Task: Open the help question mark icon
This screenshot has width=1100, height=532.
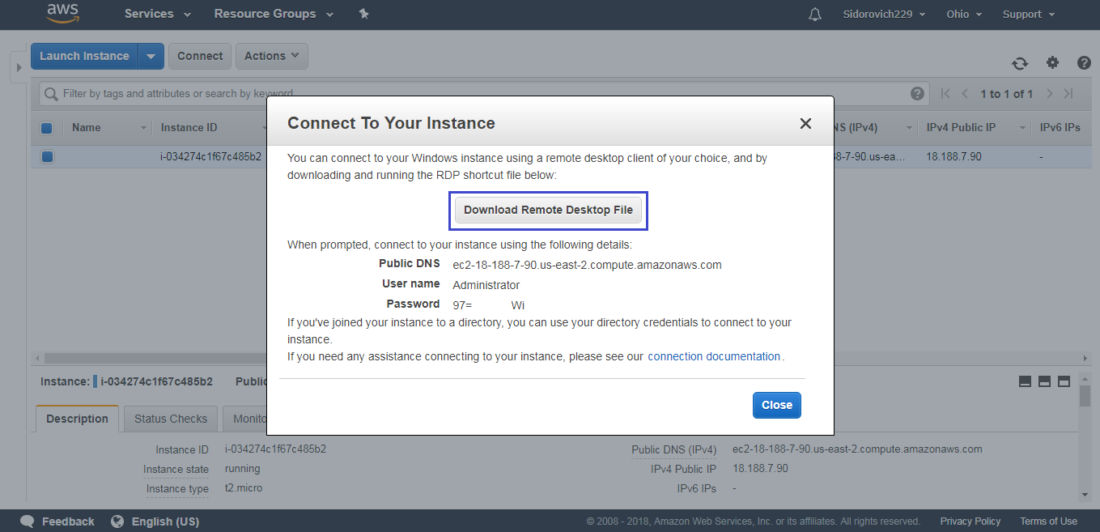Action: tap(1084, 62)
